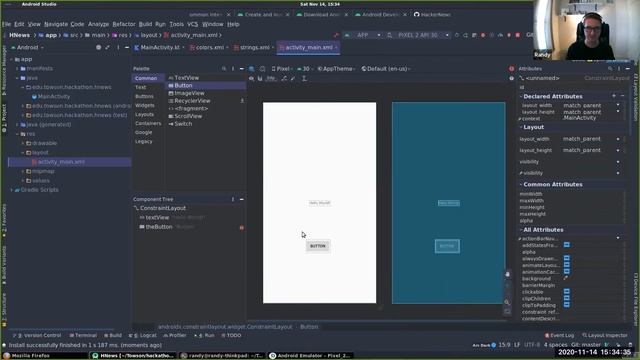Open Profiler tool window
Screen dimensions: 640x360
[175, 335]
